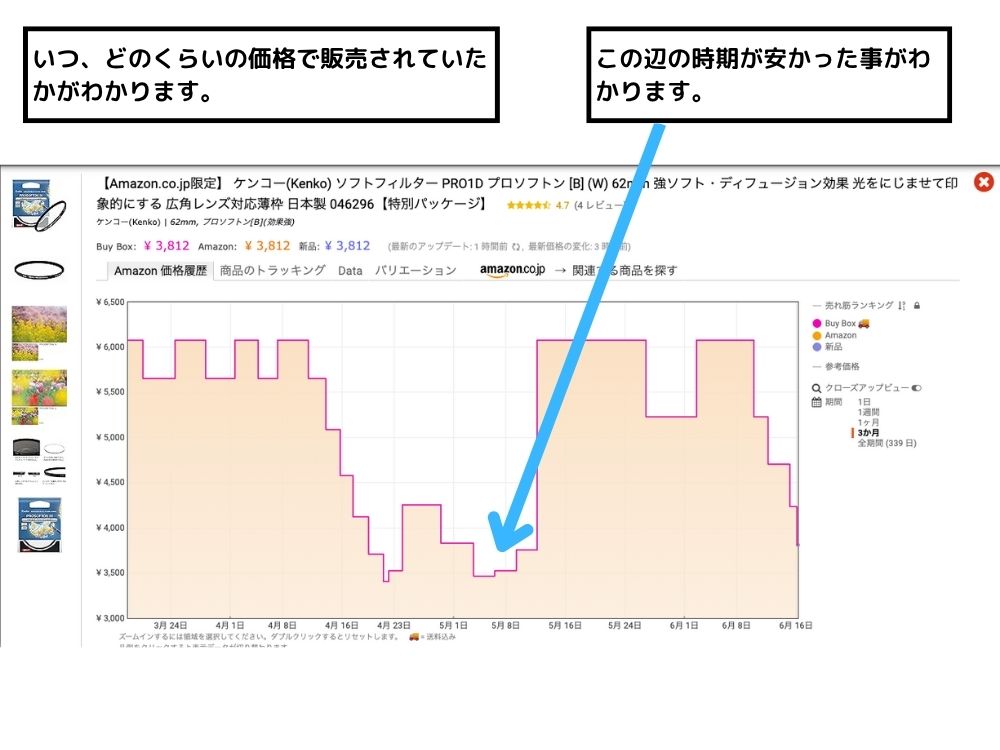Toggle 新品 series via purple dot

pos(816,347)
